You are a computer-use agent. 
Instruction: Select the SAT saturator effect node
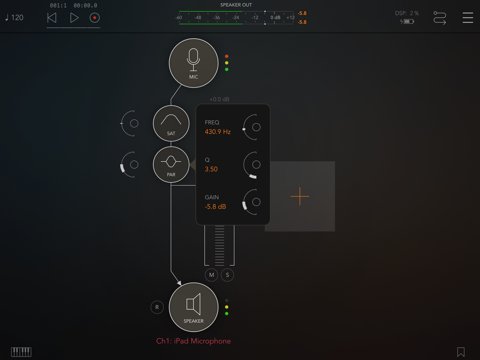point(171,123)
